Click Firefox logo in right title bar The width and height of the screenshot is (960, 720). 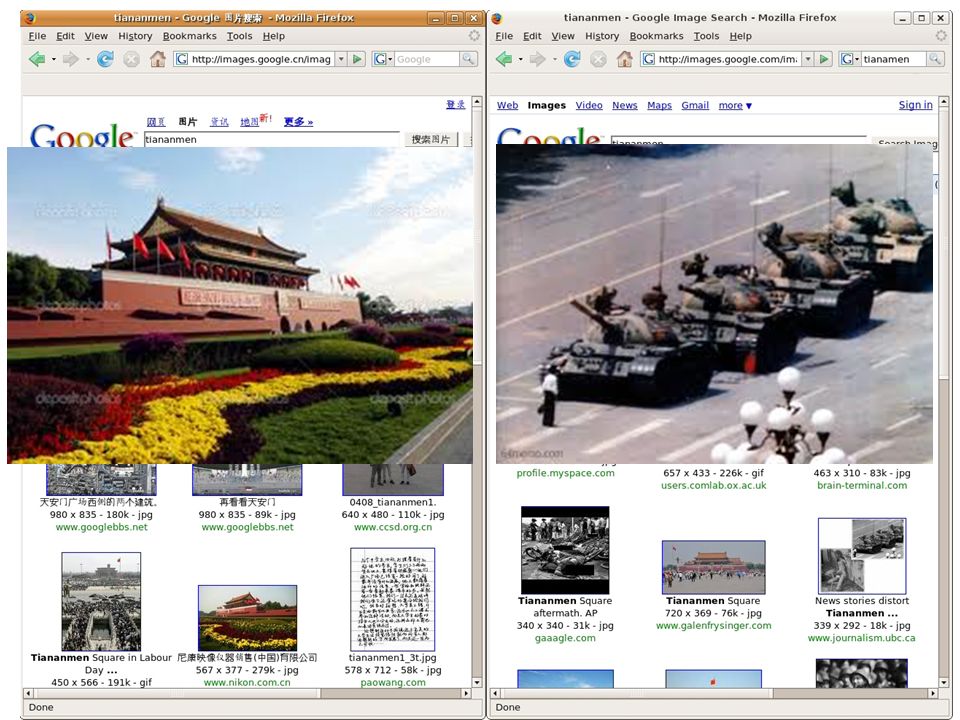[x=497, y=18]
